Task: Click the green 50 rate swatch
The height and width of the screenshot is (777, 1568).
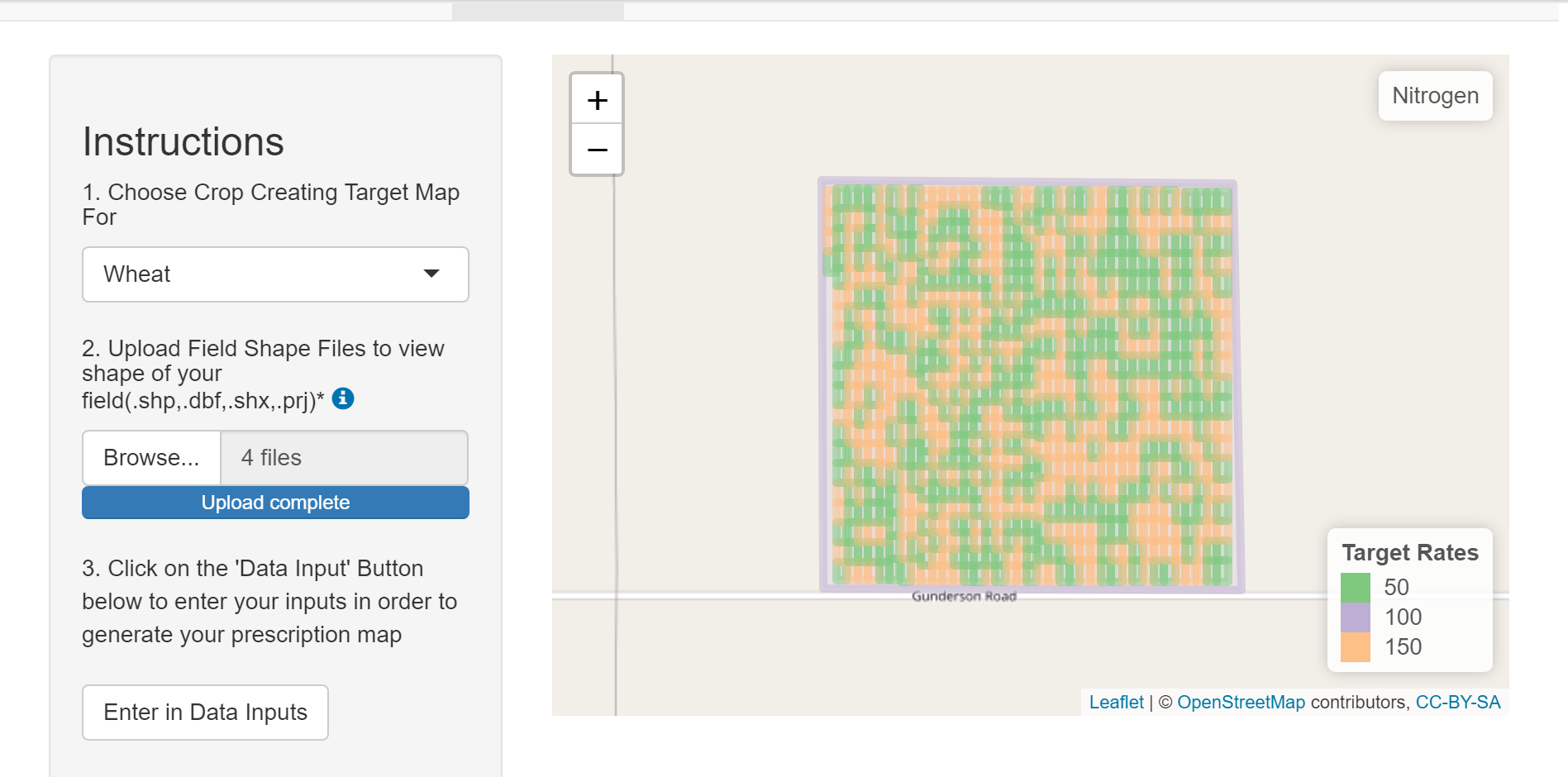Action: click(1356, 588)
